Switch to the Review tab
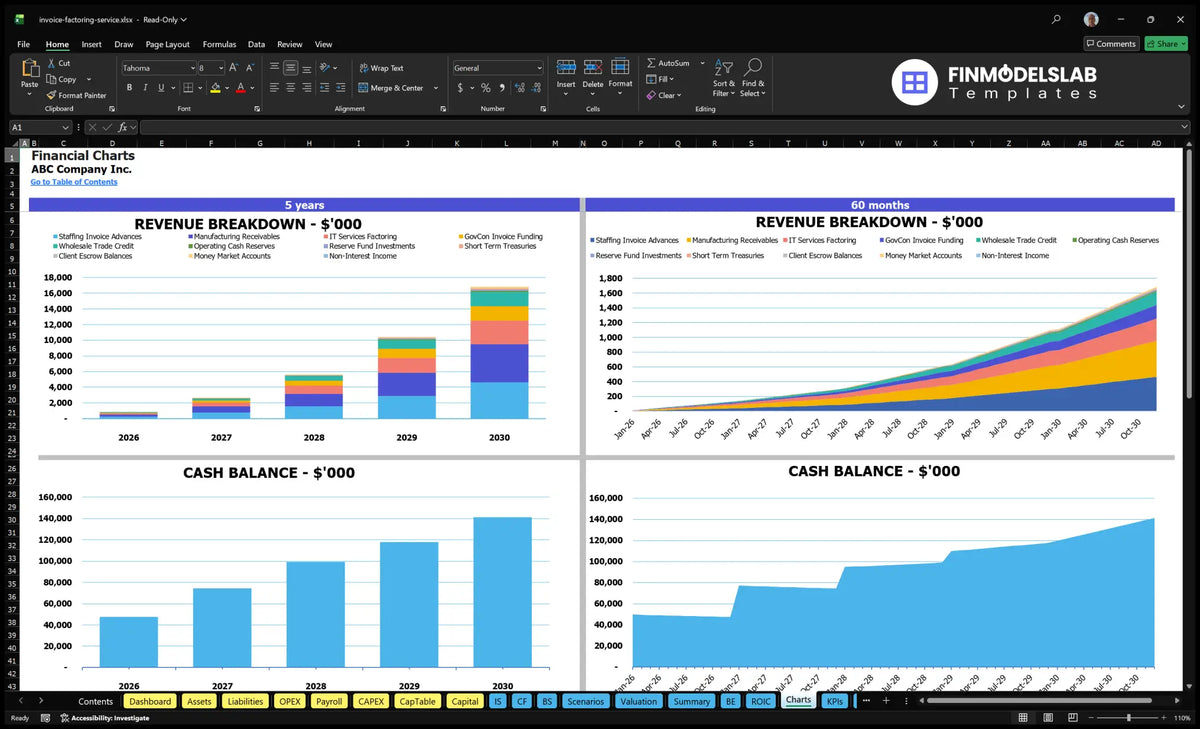Viewport: 1200px width, 729px height. click(290, 44)
